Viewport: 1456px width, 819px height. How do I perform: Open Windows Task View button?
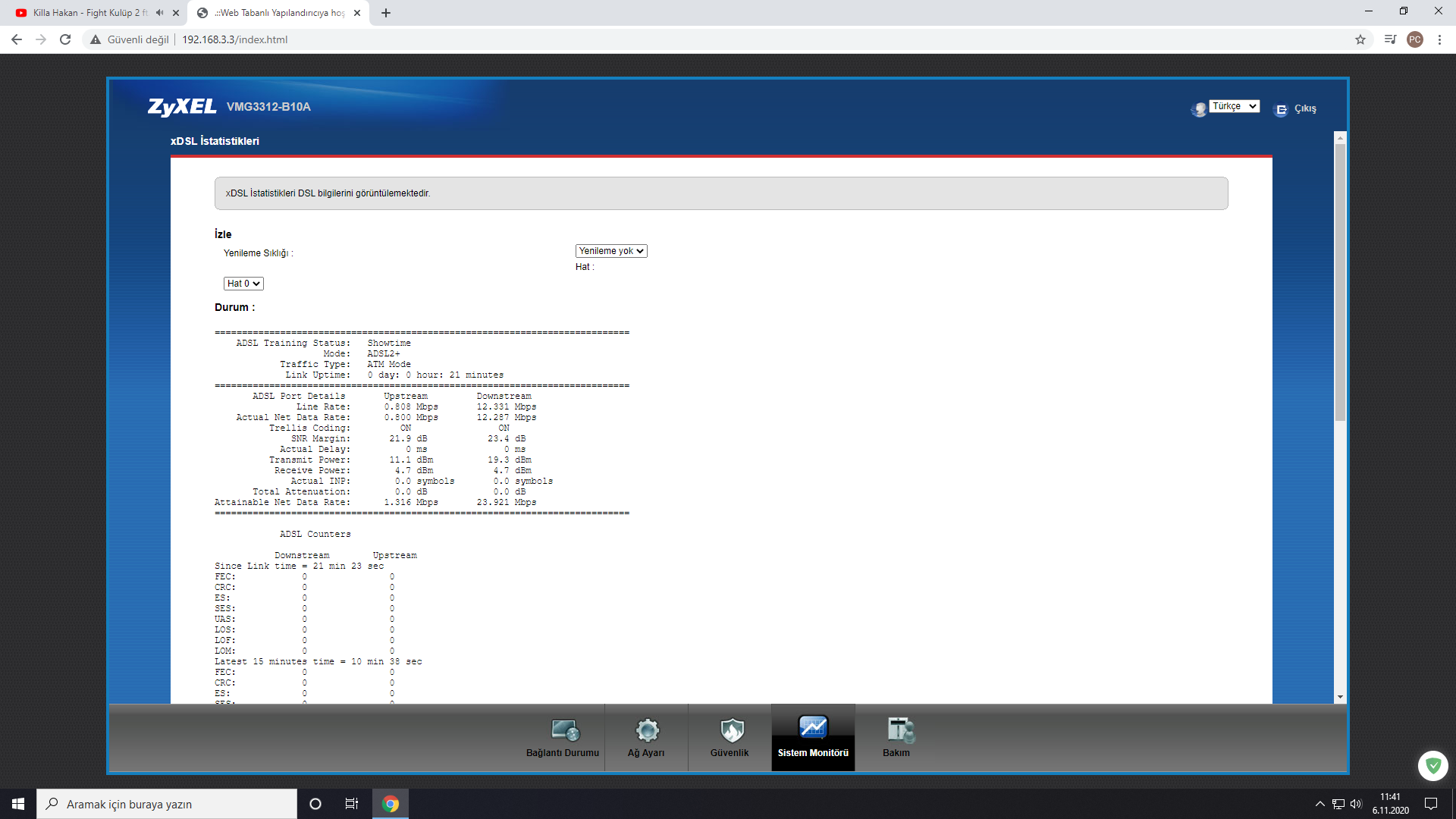pos(352,804)
